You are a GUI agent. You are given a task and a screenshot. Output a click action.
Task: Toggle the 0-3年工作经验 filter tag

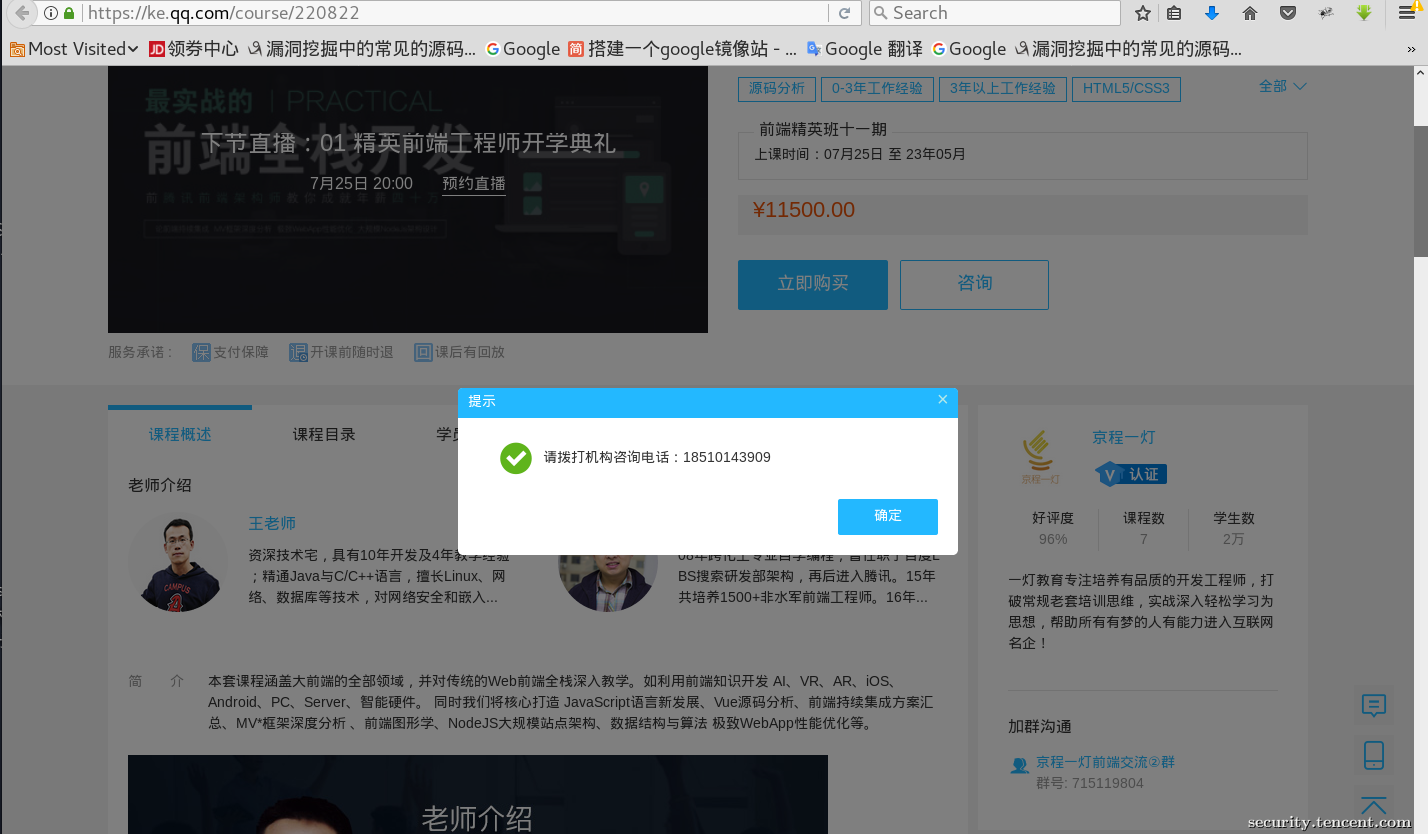pos(877,88)
